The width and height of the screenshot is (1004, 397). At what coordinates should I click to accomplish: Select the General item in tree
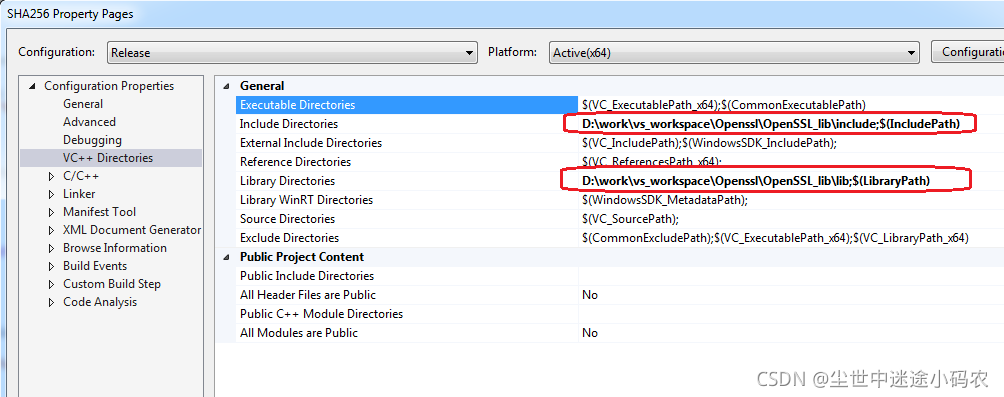coord(83,104)
